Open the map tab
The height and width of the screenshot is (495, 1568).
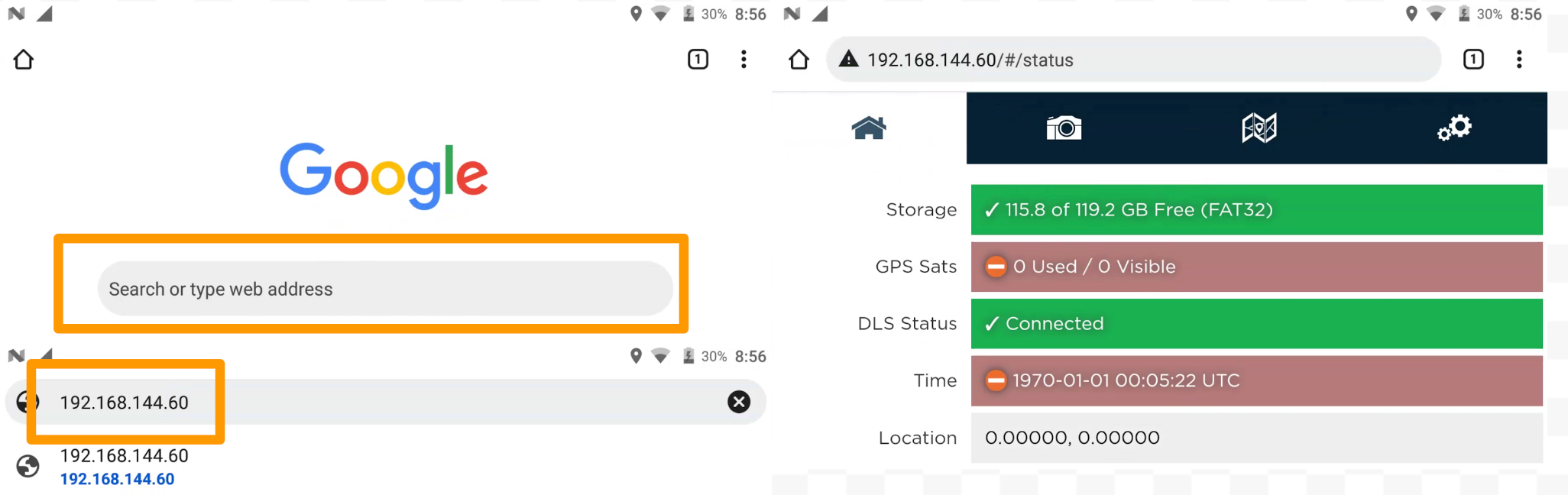coord(1259,128)
